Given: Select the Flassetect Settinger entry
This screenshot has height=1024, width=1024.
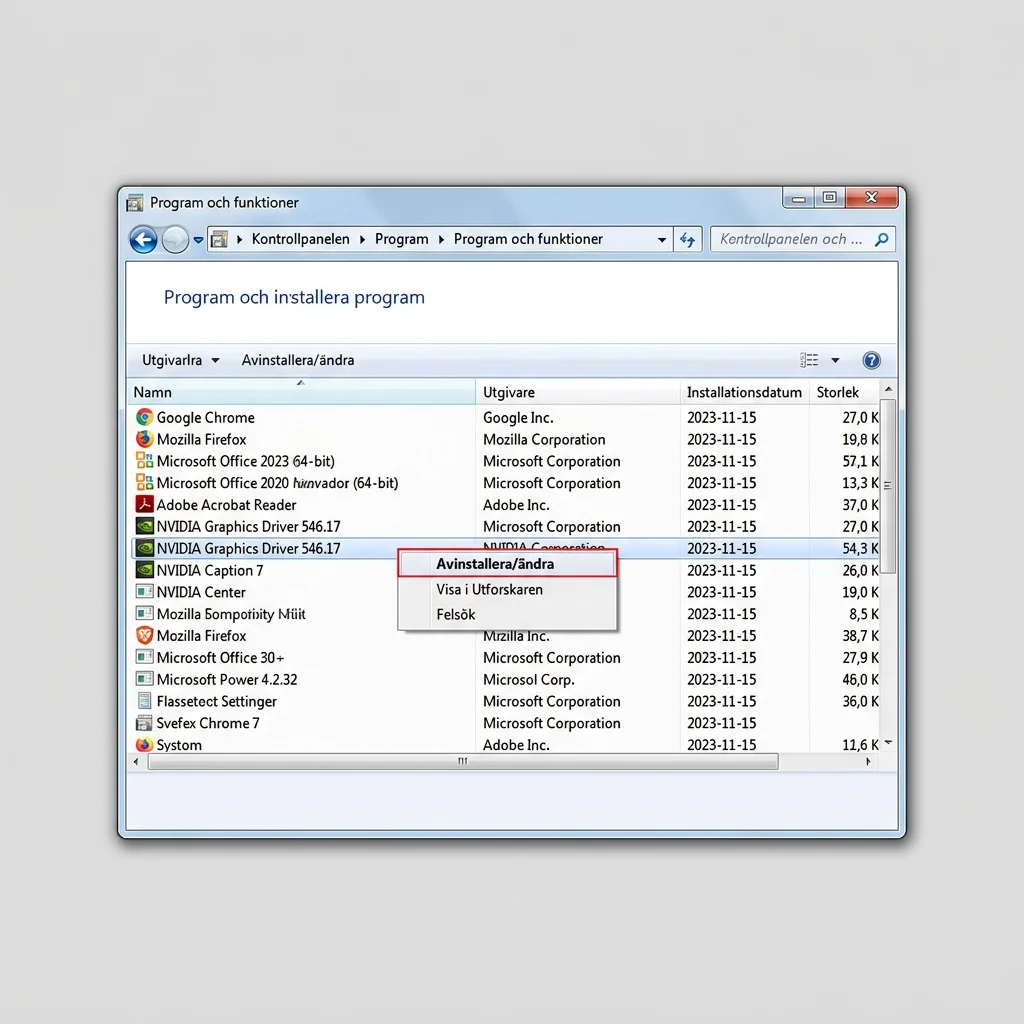Looking at the screenshot, I should click(216, 701).
